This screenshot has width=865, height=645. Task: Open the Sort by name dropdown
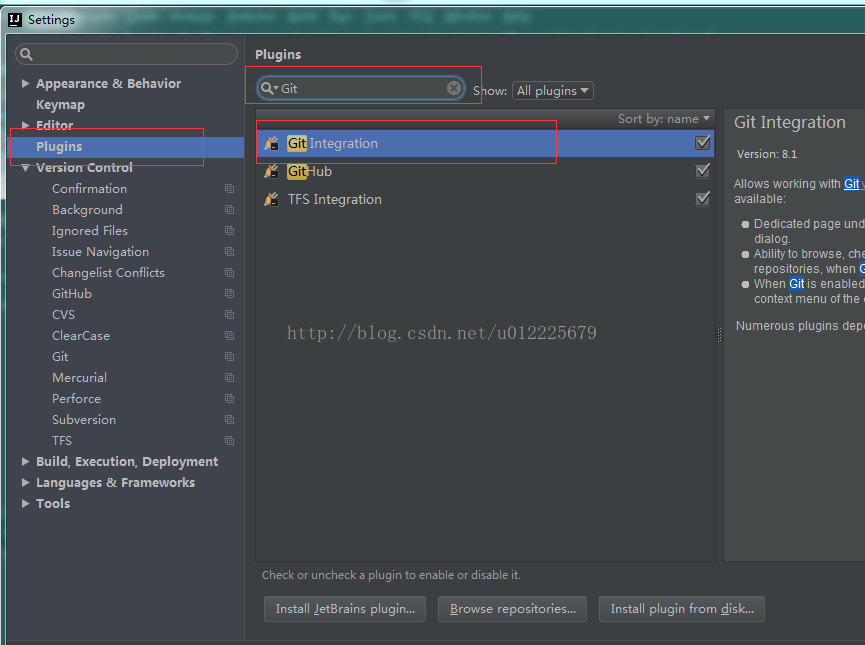664,119
